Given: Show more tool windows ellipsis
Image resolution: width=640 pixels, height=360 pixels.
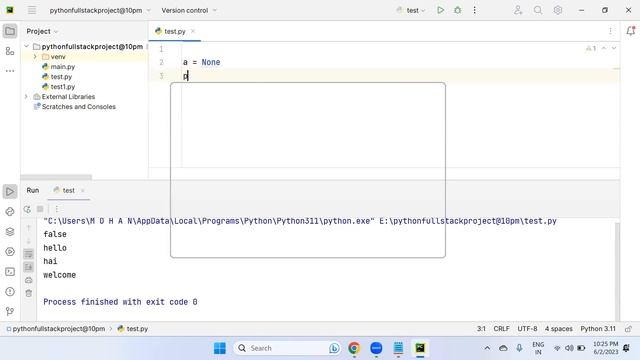Looking at the screenshot, I should [10, 71].
